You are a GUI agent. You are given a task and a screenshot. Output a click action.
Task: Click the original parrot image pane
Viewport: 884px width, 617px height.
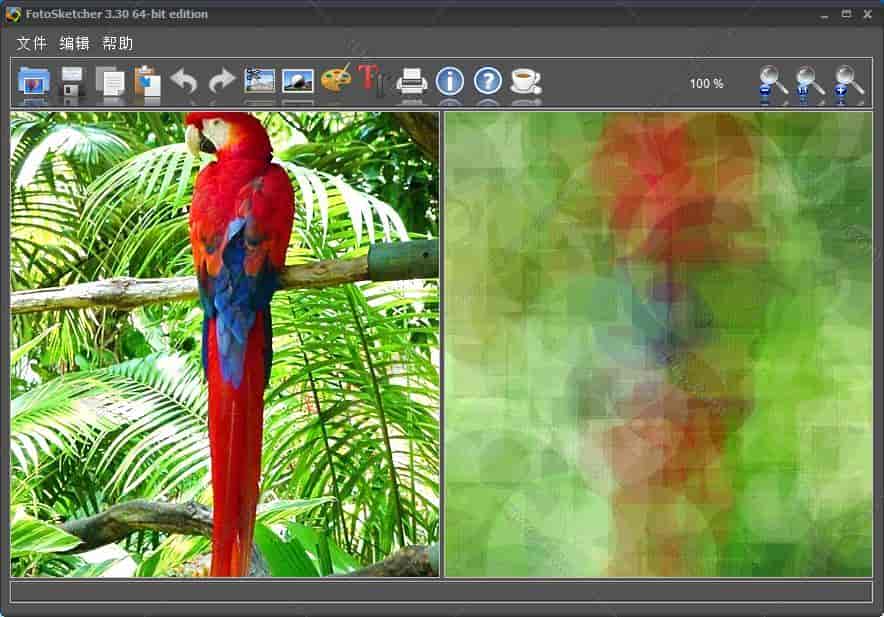[220, 345]
